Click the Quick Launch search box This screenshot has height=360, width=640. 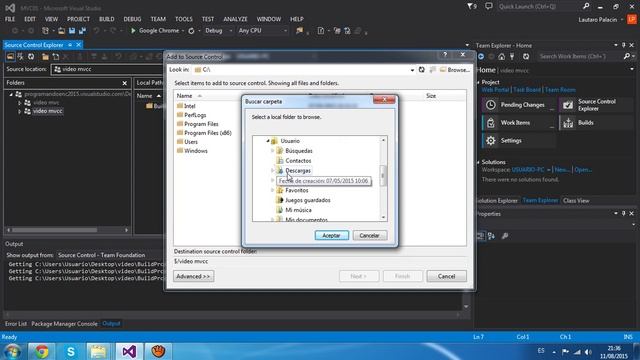click(x=540, y=7)
